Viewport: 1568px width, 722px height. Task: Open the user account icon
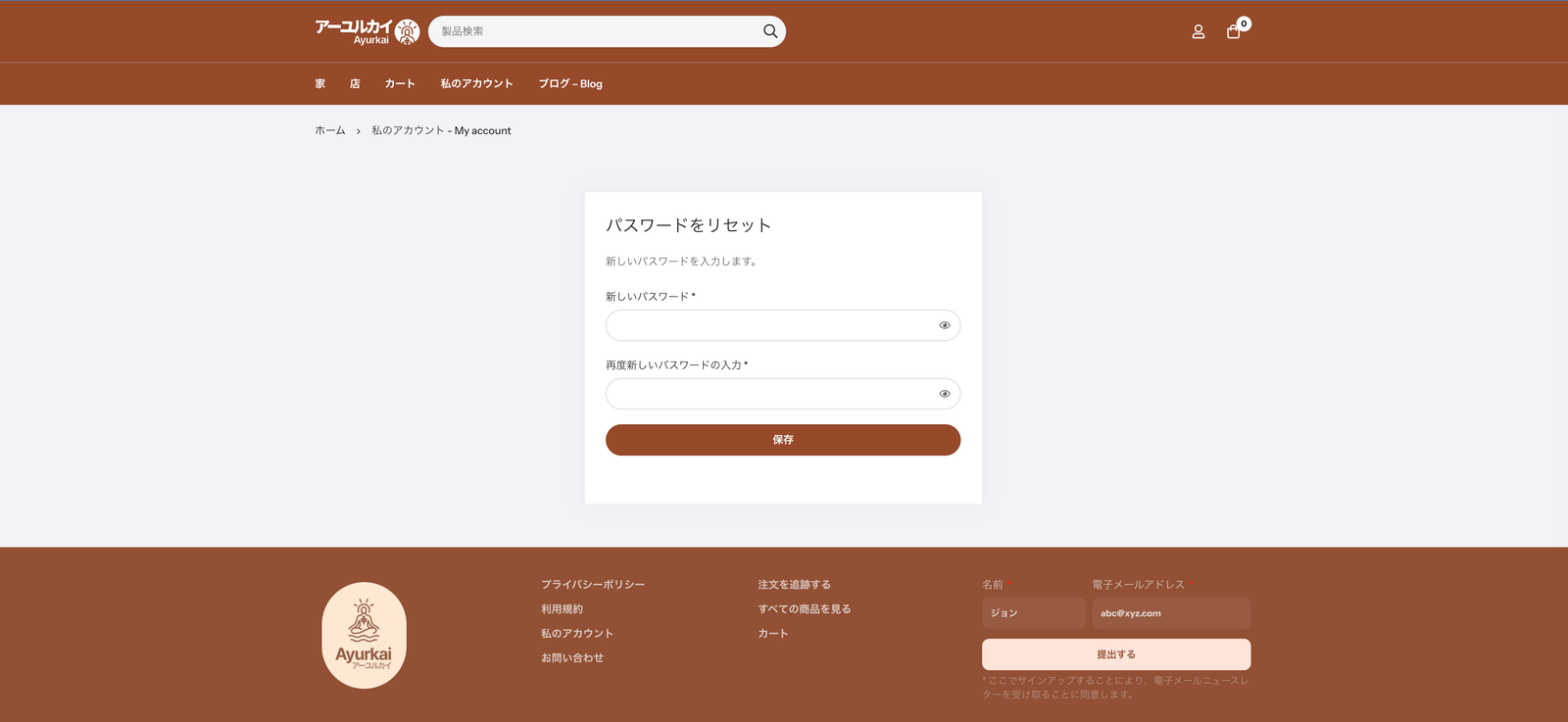coord(1198,31)
